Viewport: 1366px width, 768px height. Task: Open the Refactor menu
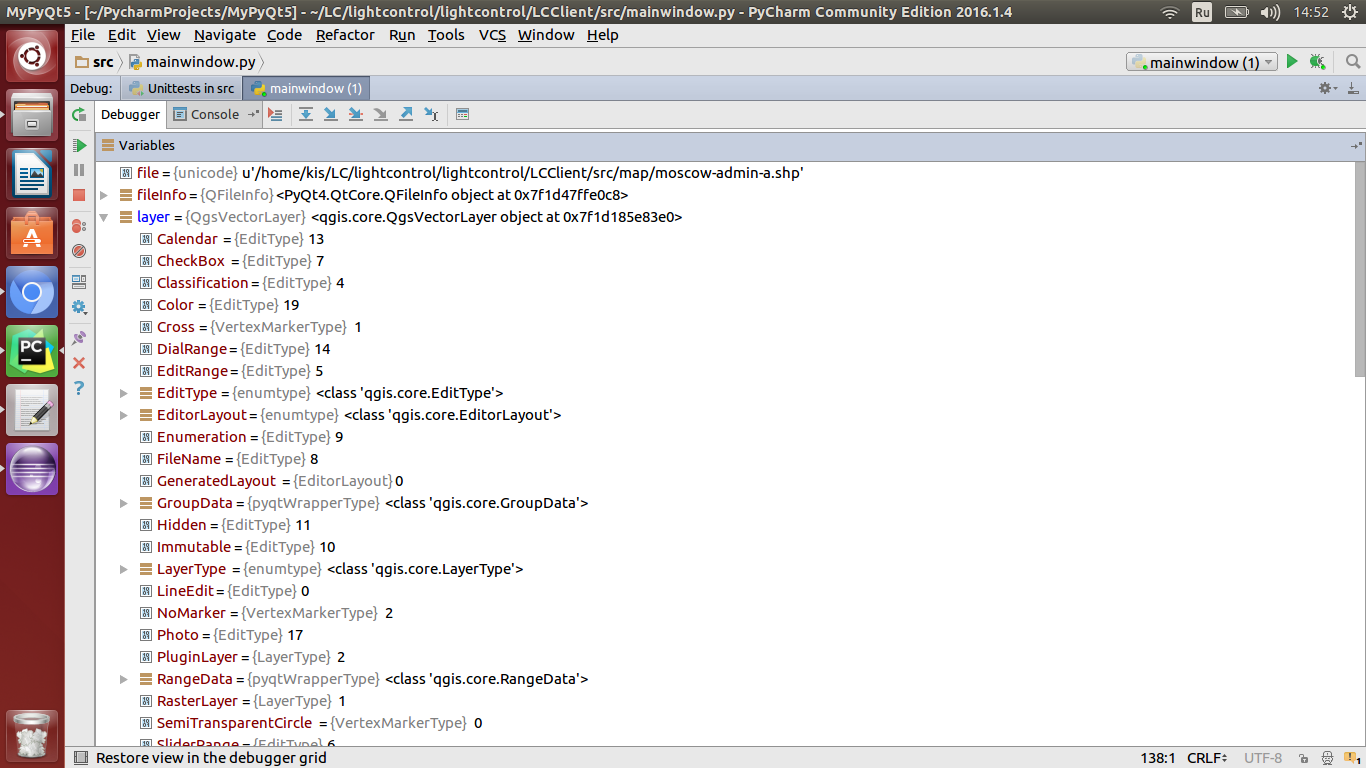345,35
